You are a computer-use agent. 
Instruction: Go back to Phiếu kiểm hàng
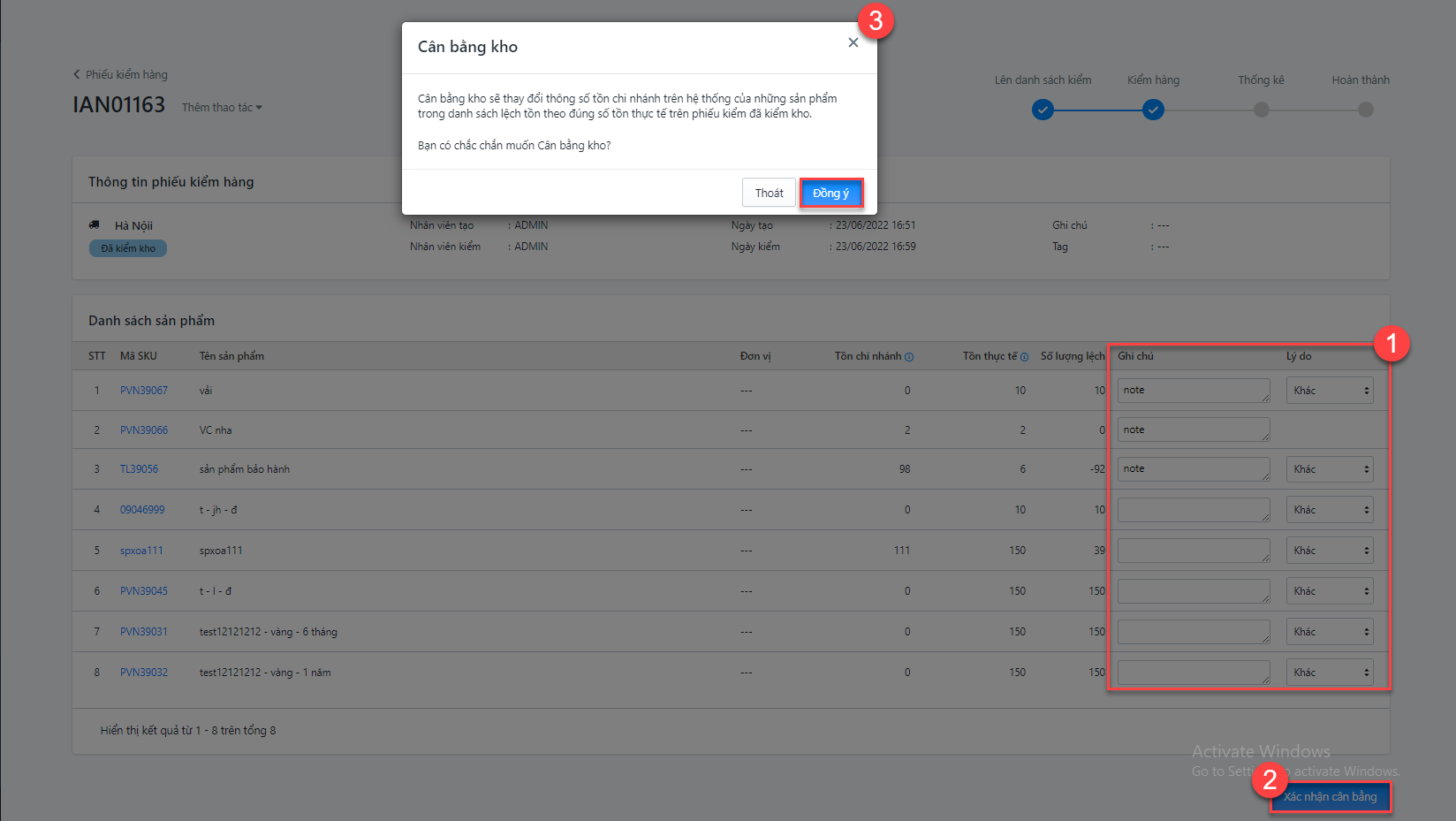120,74
